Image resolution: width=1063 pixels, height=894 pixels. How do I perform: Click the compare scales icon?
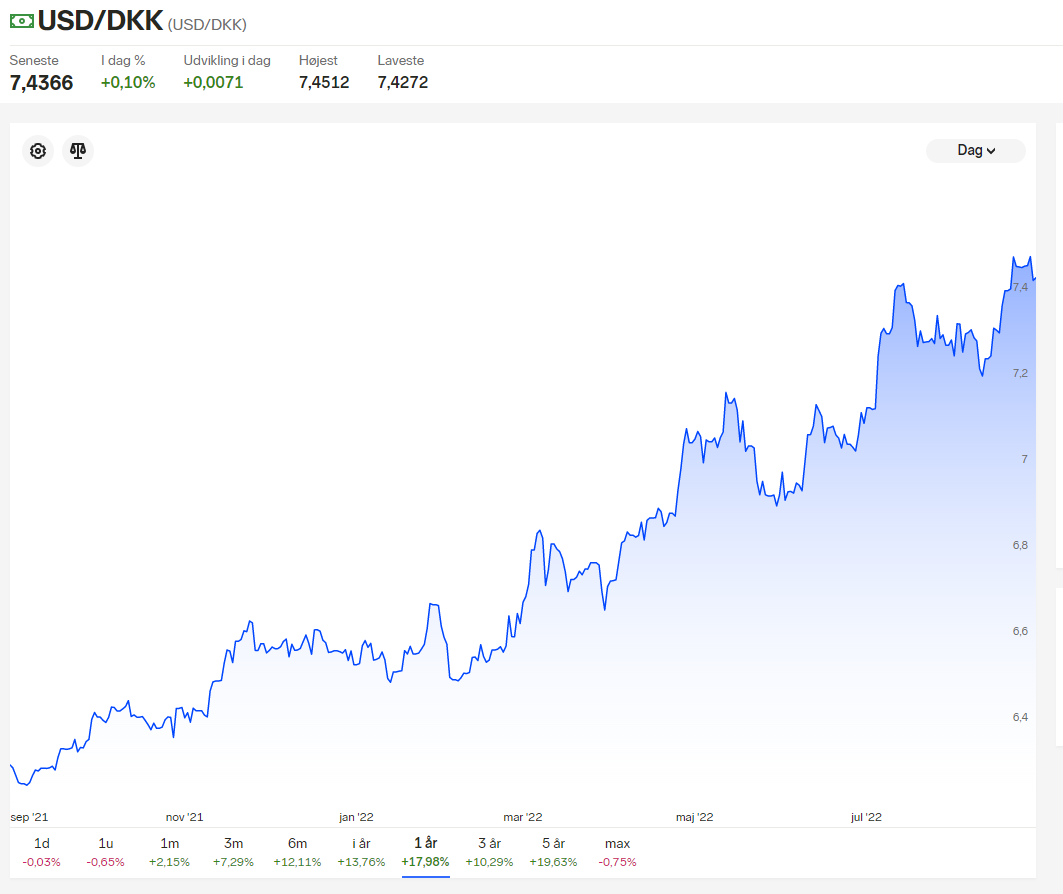pyautogui.click(x=78, y=150)
